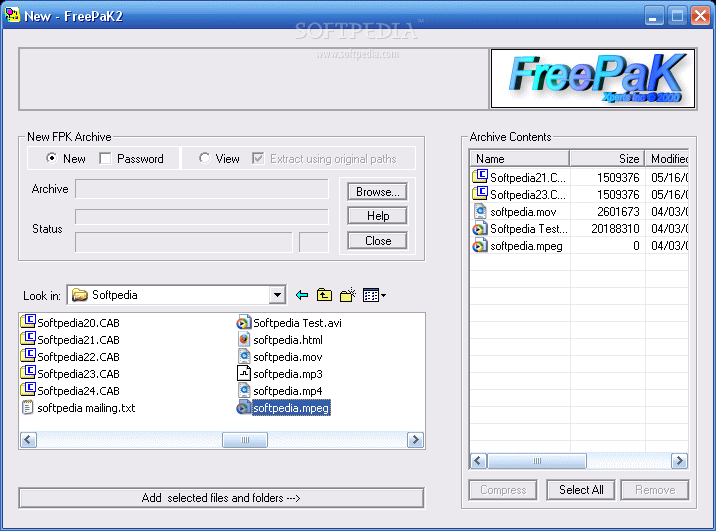Sort archive list by Size column
This screenshot has width=716, height=531.
pos(607,158)
